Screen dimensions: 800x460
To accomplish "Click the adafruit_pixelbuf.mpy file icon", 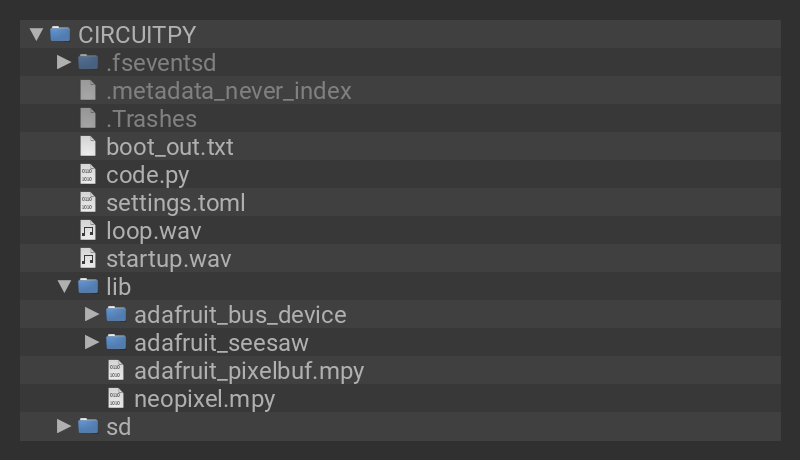I will pos(116,371).
